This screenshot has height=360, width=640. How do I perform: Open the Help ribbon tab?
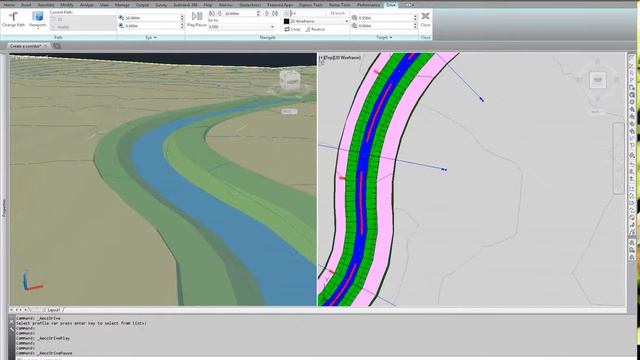coord(207,5)
